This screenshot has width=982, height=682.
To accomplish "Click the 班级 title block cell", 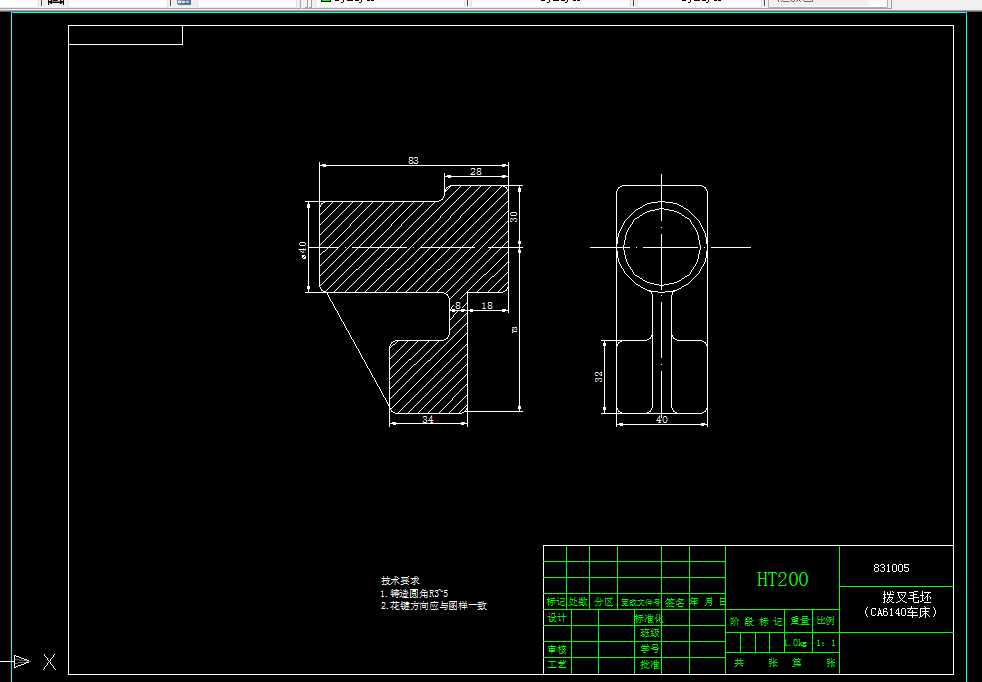I will click(650, 633).
